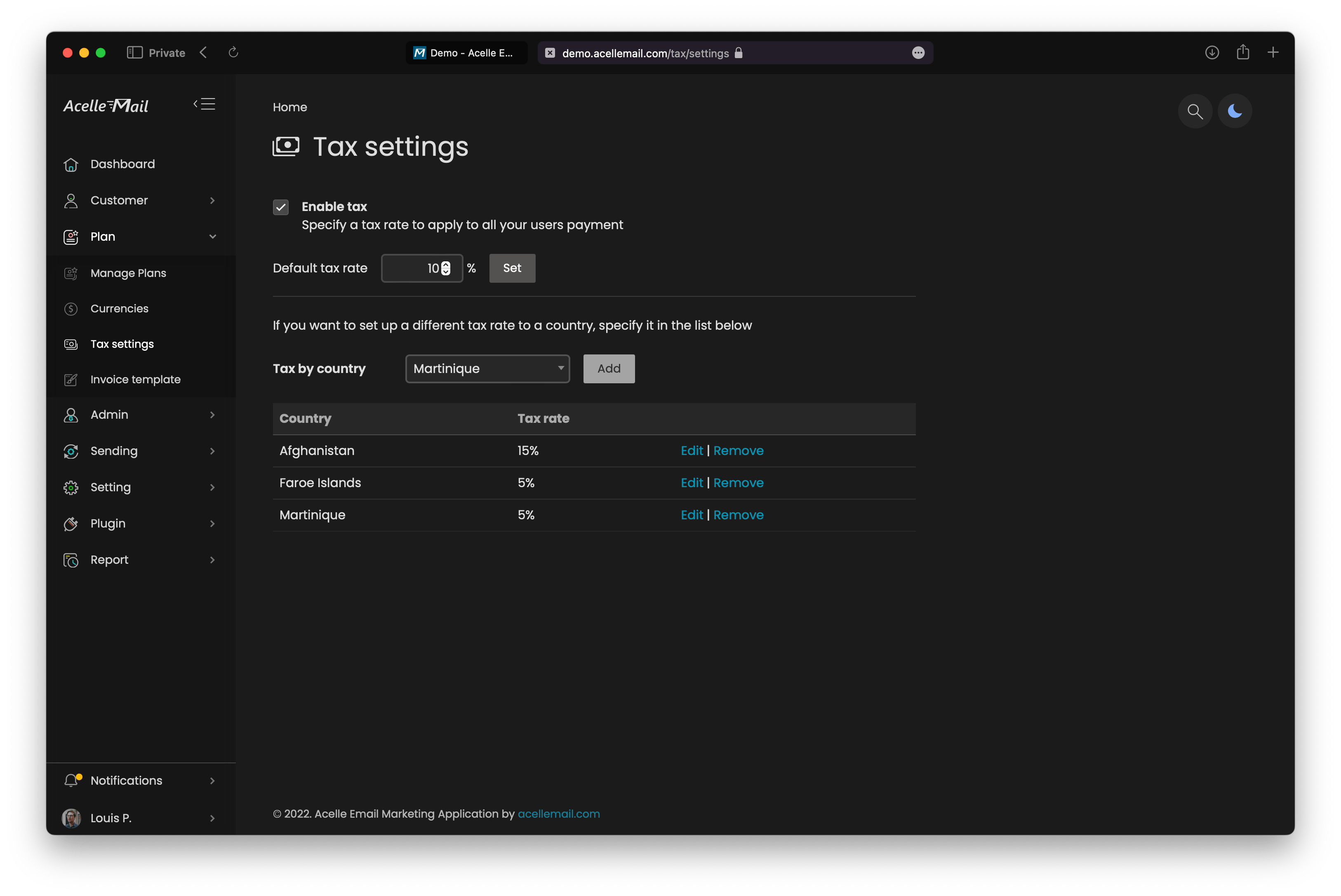
Task: Expand the Plugin menu chevron
Action: tap(213, 524)
